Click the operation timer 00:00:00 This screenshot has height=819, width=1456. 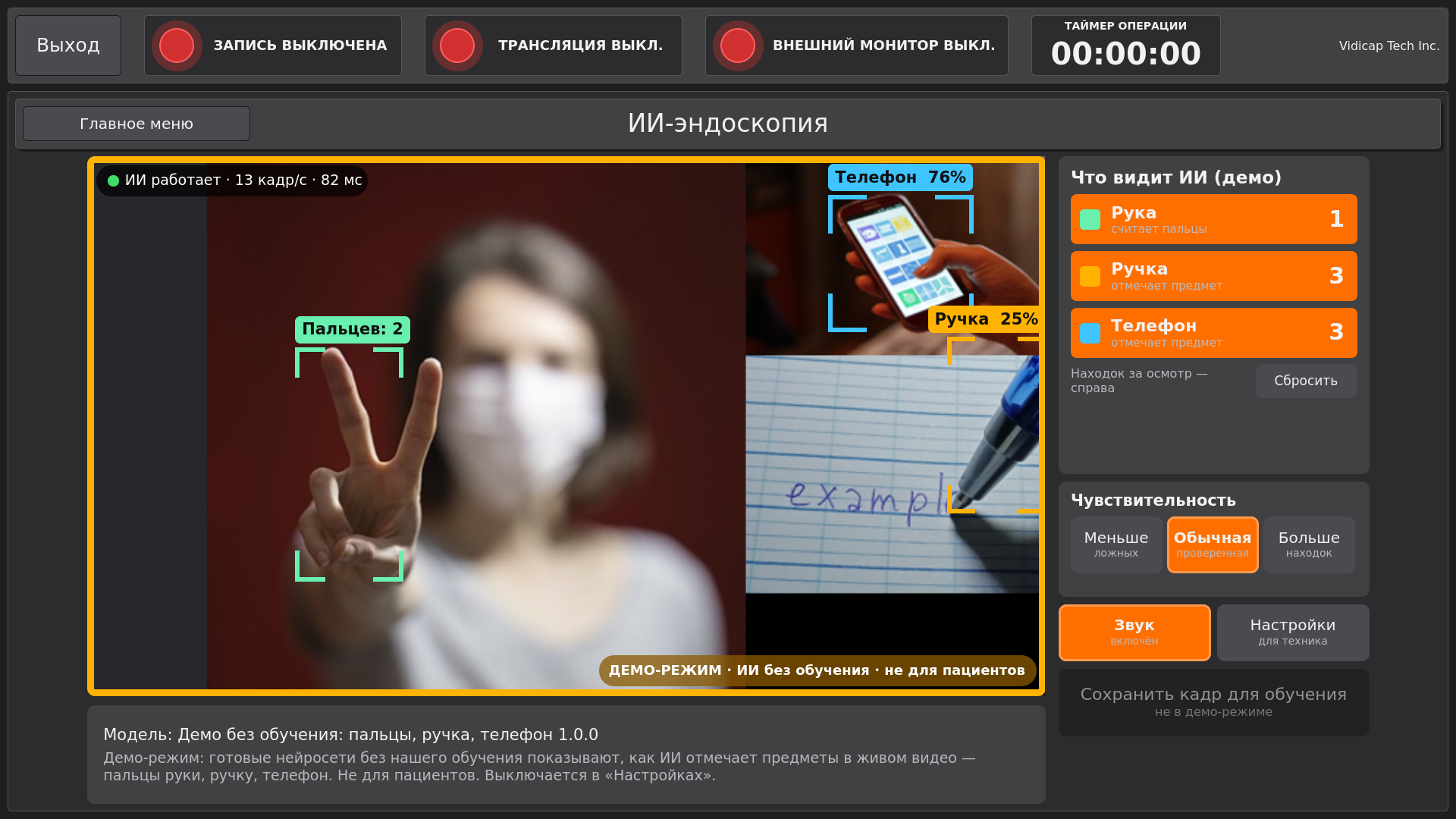1125,54
